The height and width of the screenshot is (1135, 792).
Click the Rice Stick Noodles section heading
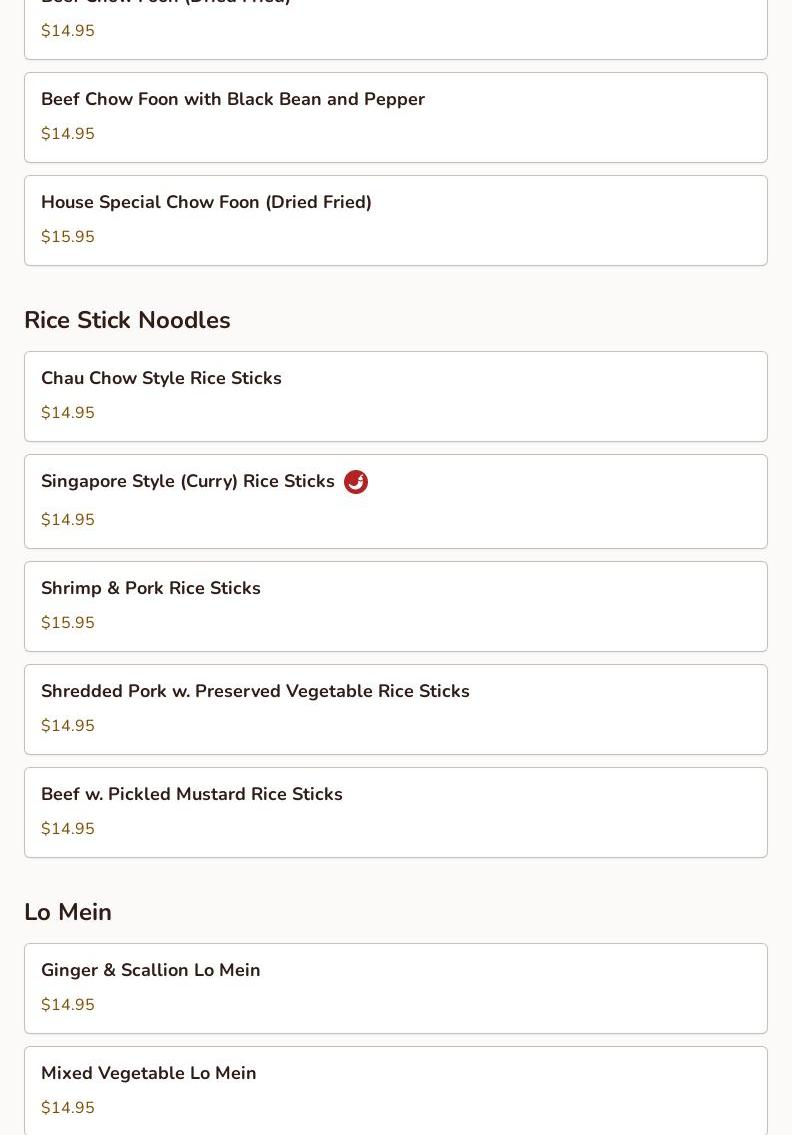tap(127, 320)
